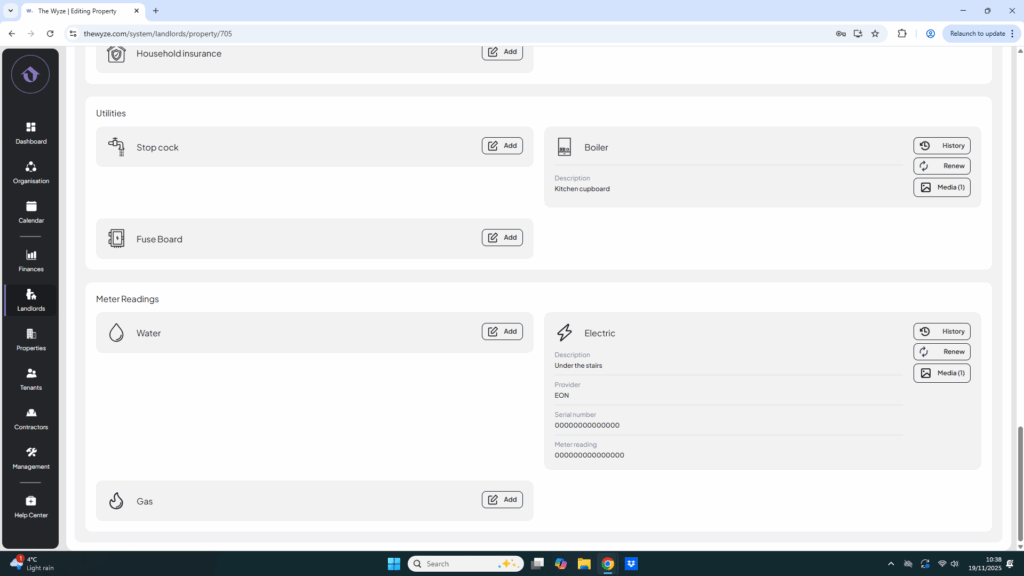View Boiler history

pos(941,146)
